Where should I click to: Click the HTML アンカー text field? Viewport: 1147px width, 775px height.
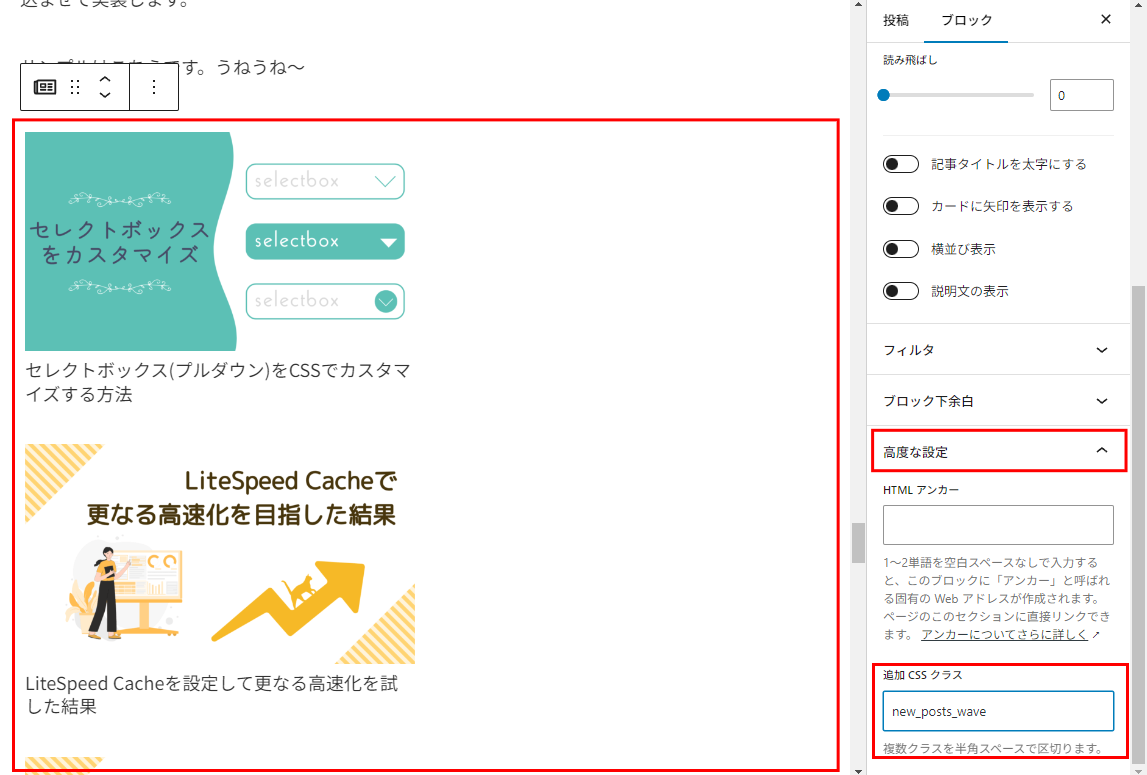click(997, 525)
